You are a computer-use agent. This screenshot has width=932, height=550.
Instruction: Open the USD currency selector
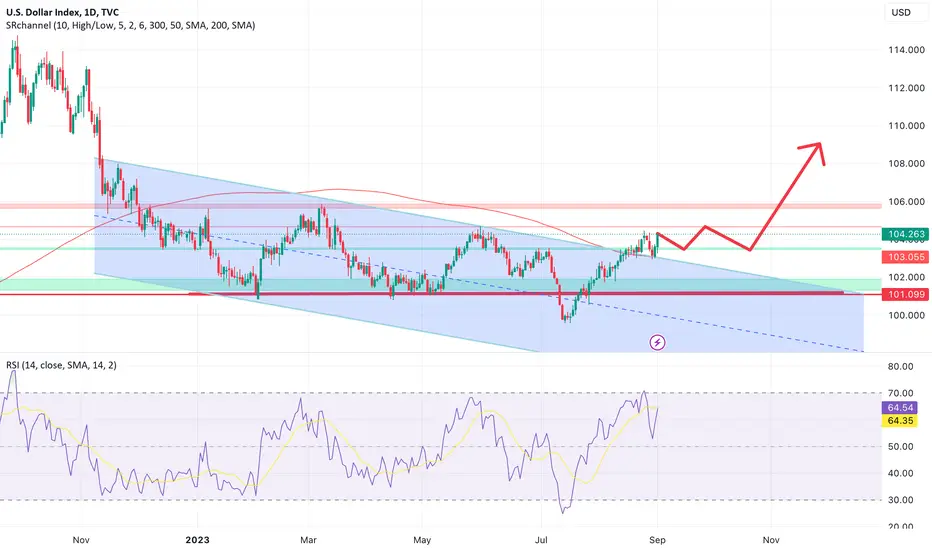pyautogui.click(x=906, y=12)
